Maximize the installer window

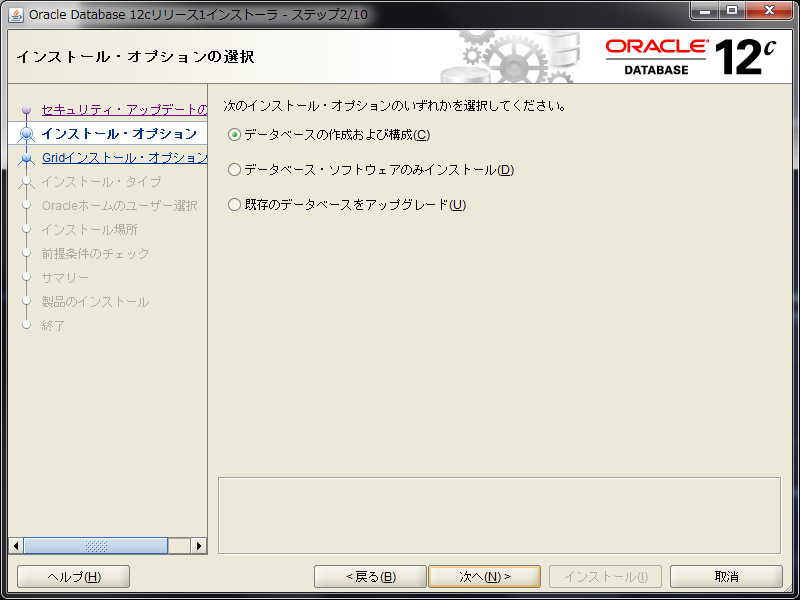tap(732, 11)
